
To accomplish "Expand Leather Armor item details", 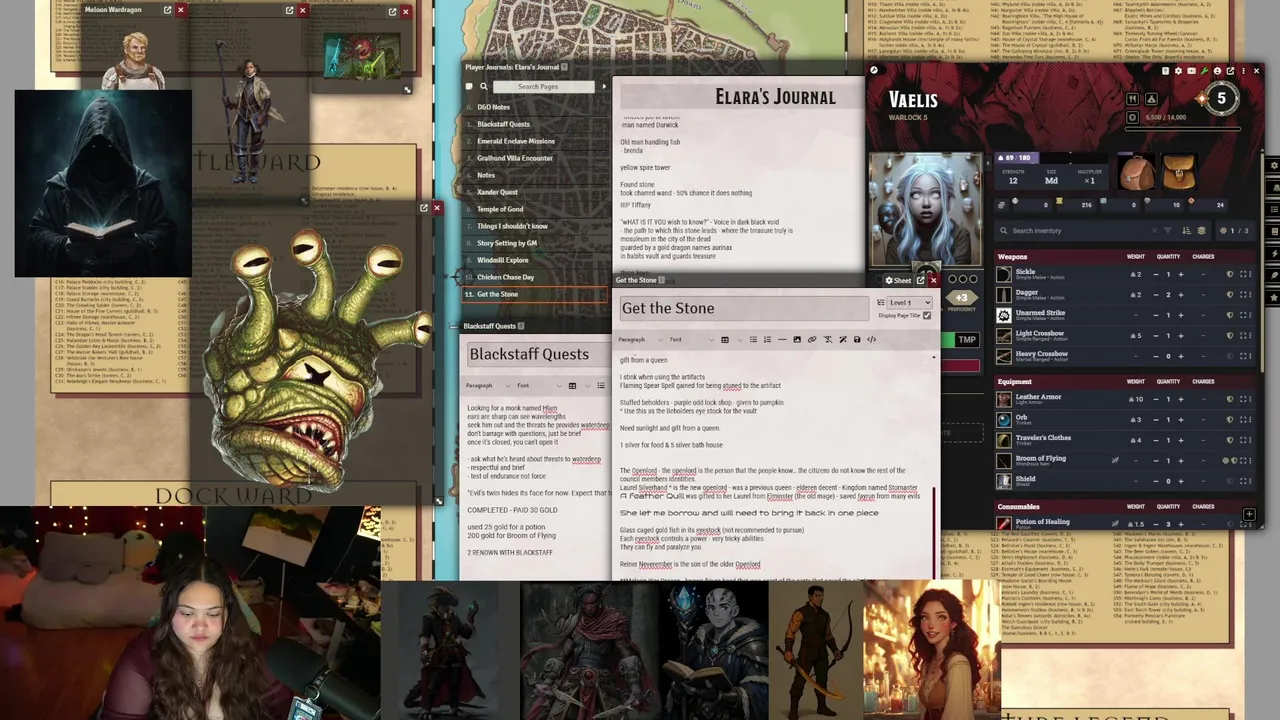I will coord(1039,397).
